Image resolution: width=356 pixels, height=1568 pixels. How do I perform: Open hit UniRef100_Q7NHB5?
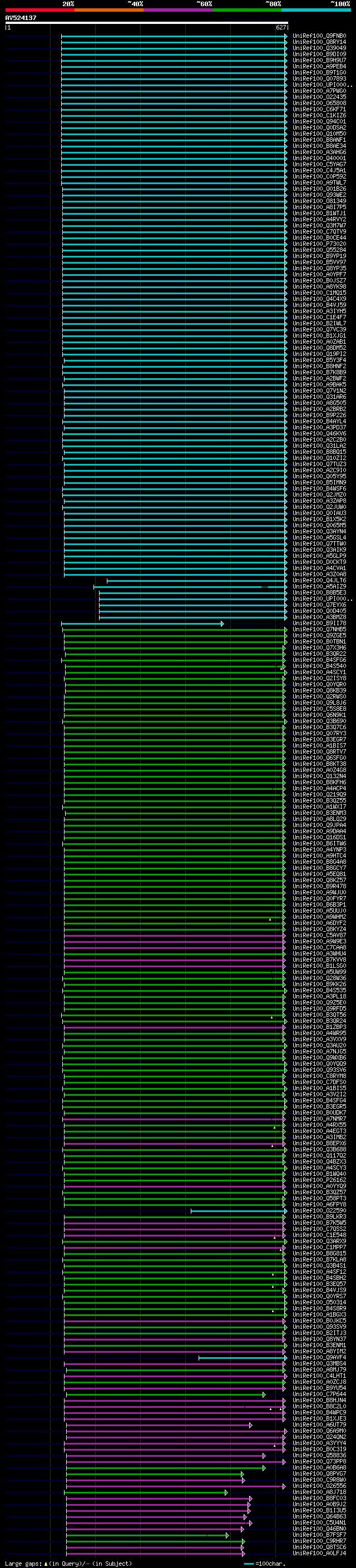tap(319, 630)
